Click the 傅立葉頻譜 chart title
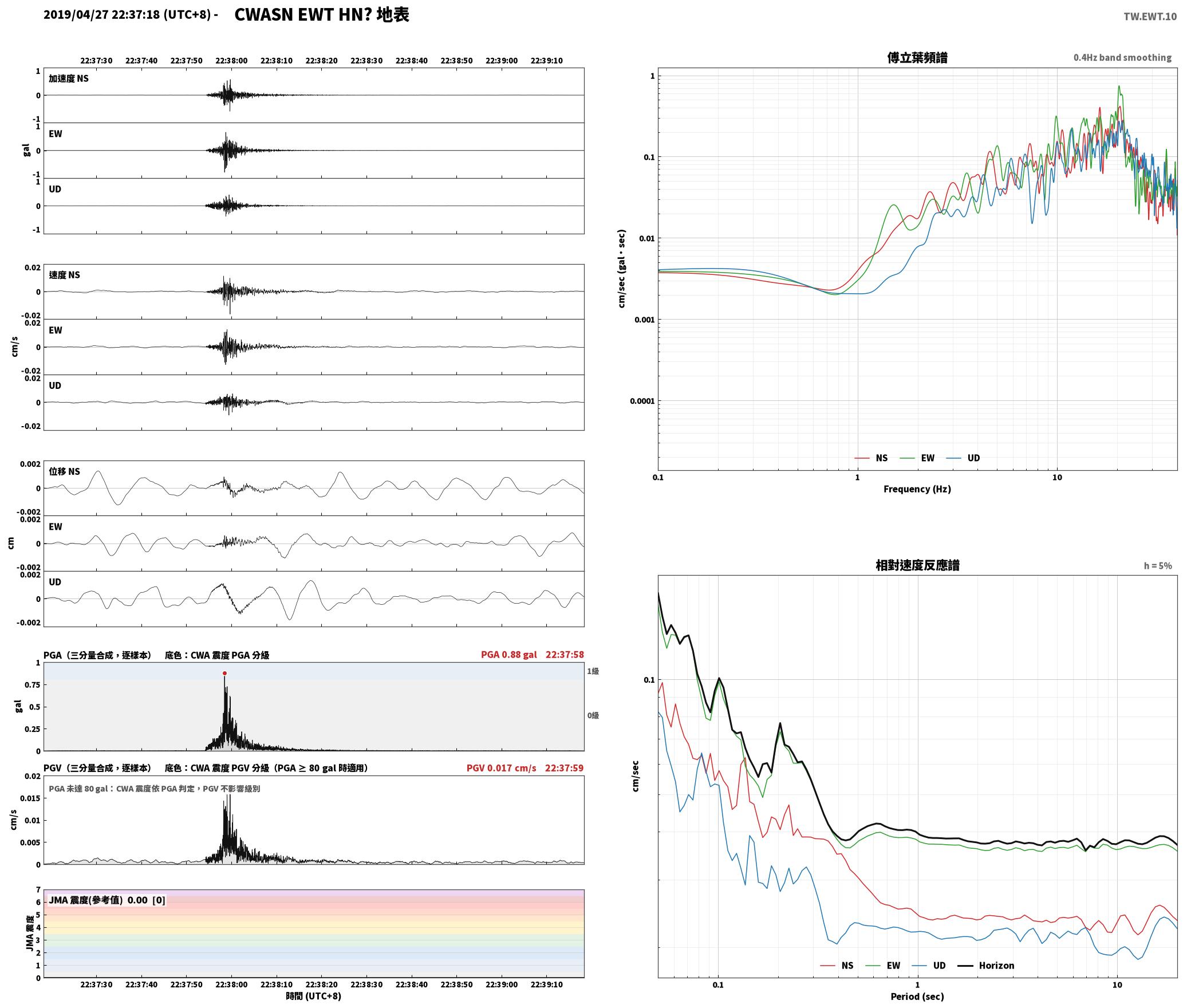Screen dimensions: 1183x1008 point(917,57)
